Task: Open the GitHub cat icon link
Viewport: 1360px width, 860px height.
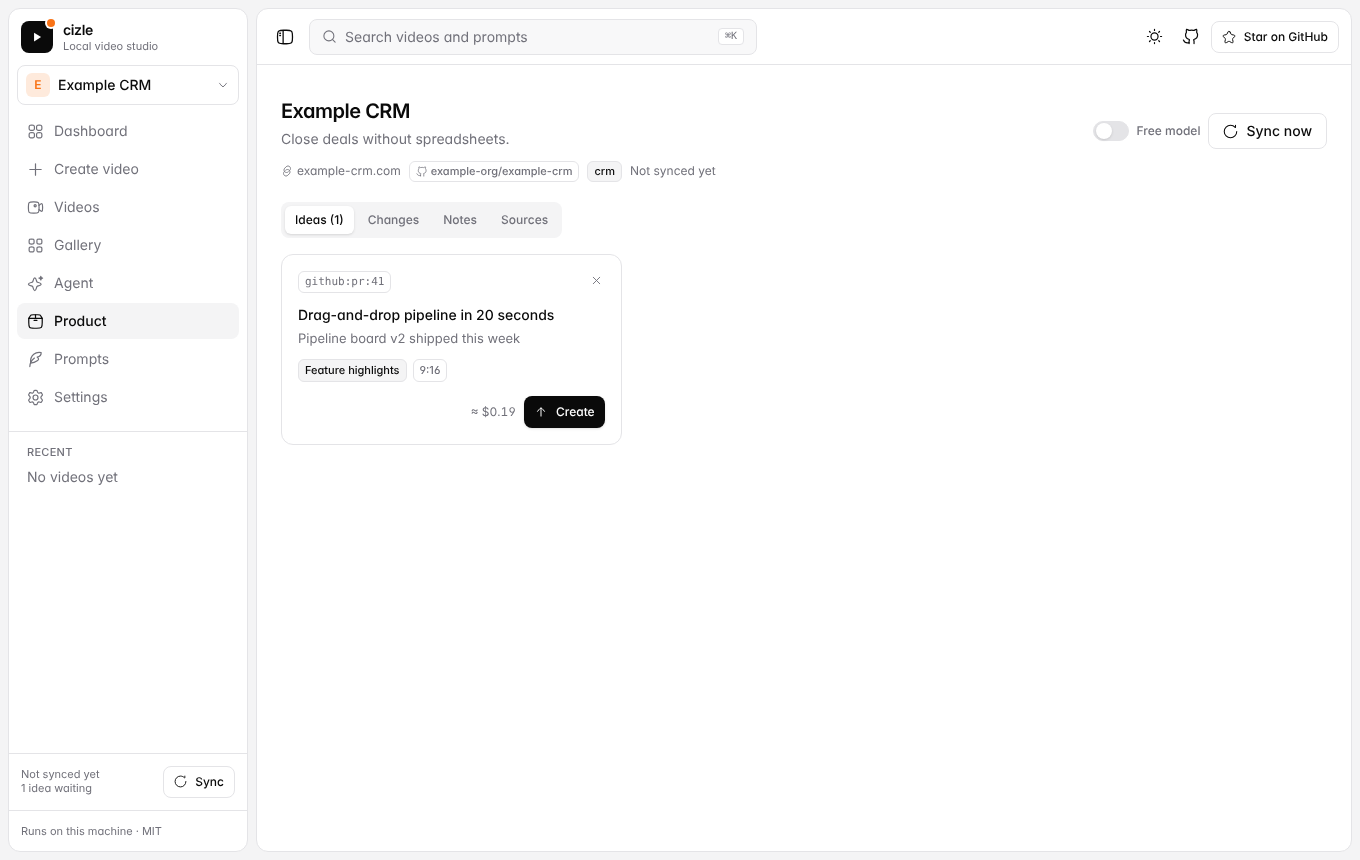Action: click(x=1191, y=37)
